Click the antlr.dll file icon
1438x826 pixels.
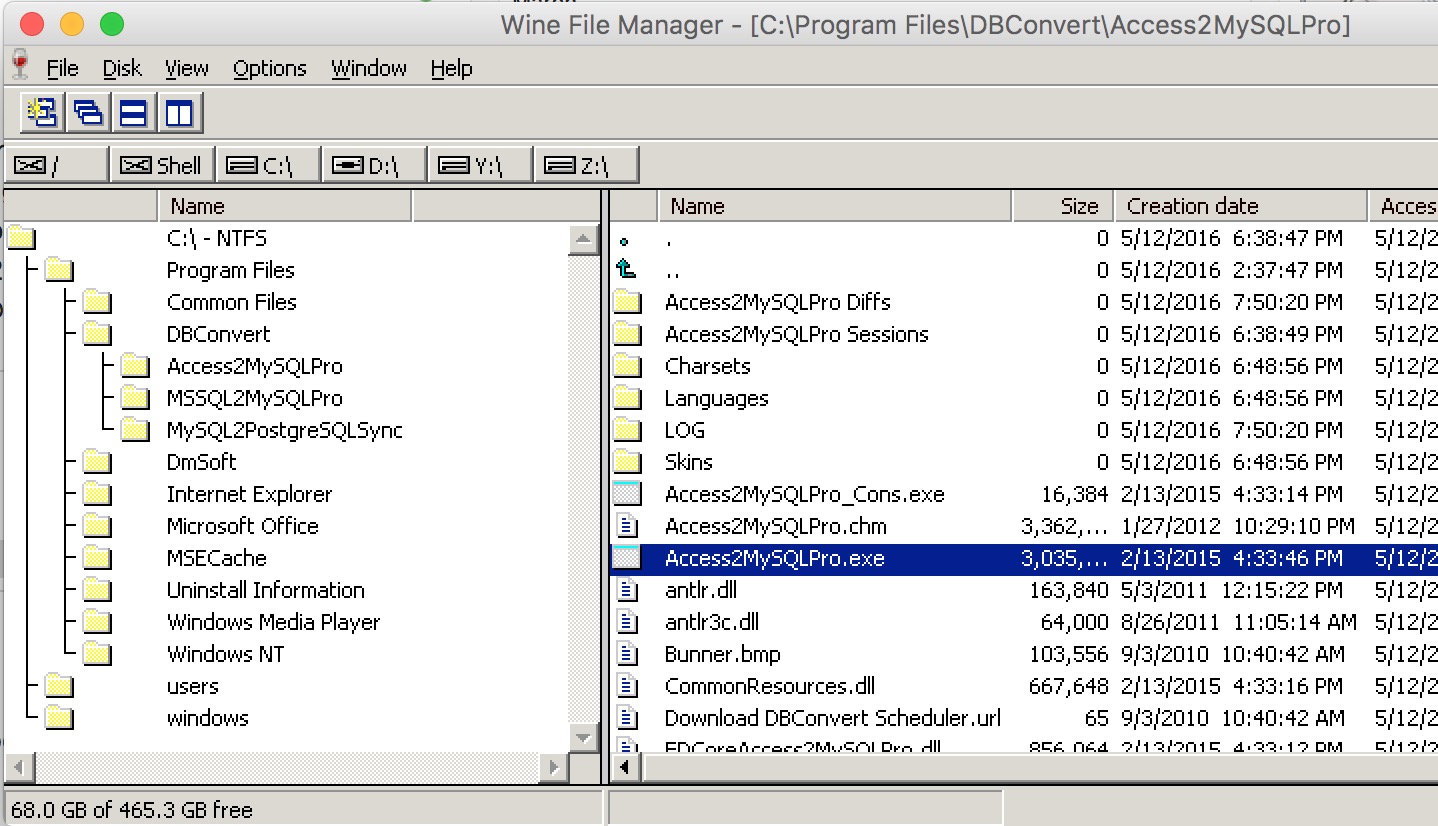tap(627, 590)
